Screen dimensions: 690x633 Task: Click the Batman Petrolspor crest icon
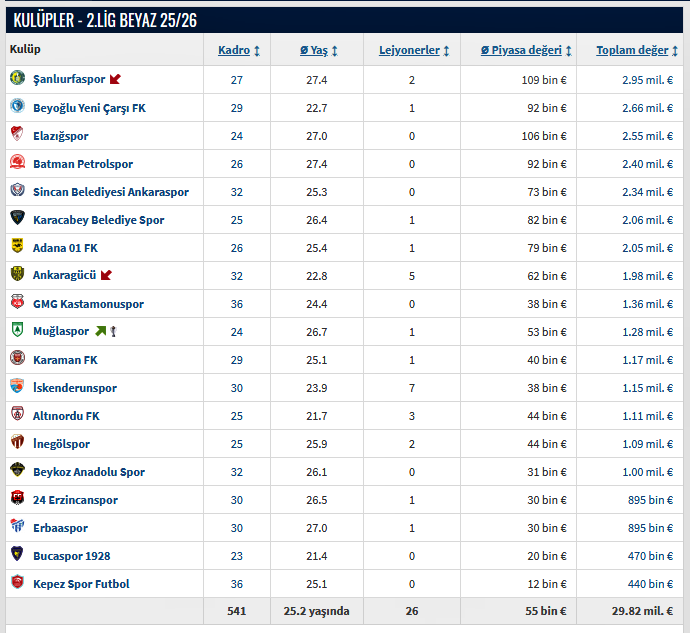(x=17, y=163)
